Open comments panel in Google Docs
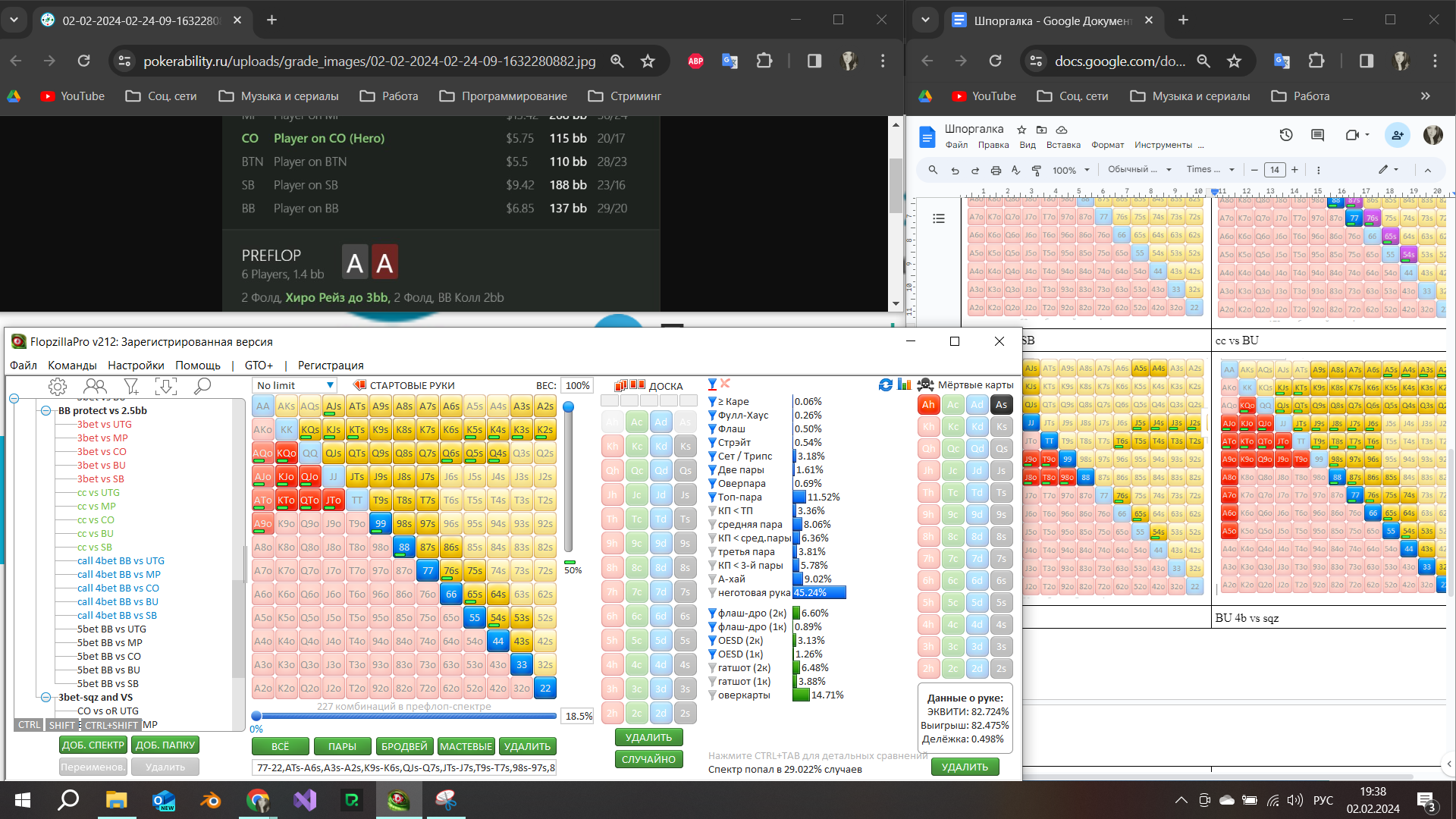 pyautogui.click(x=1317, y=135)
